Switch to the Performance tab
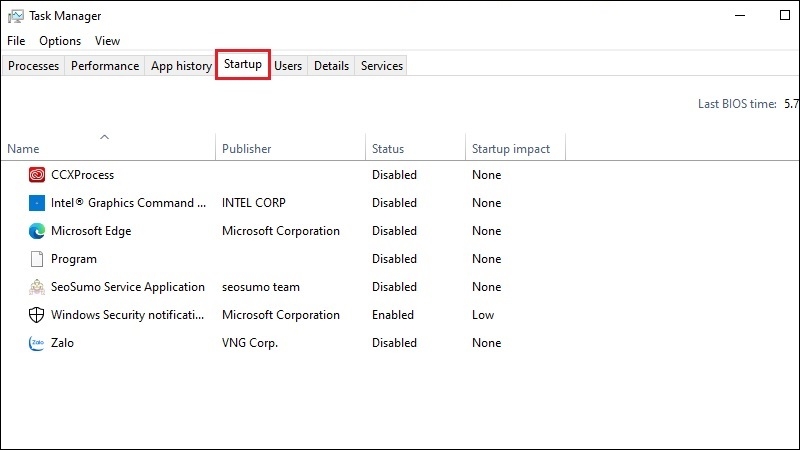This screenshot has height=450, width=800. (x=105, y=66)
